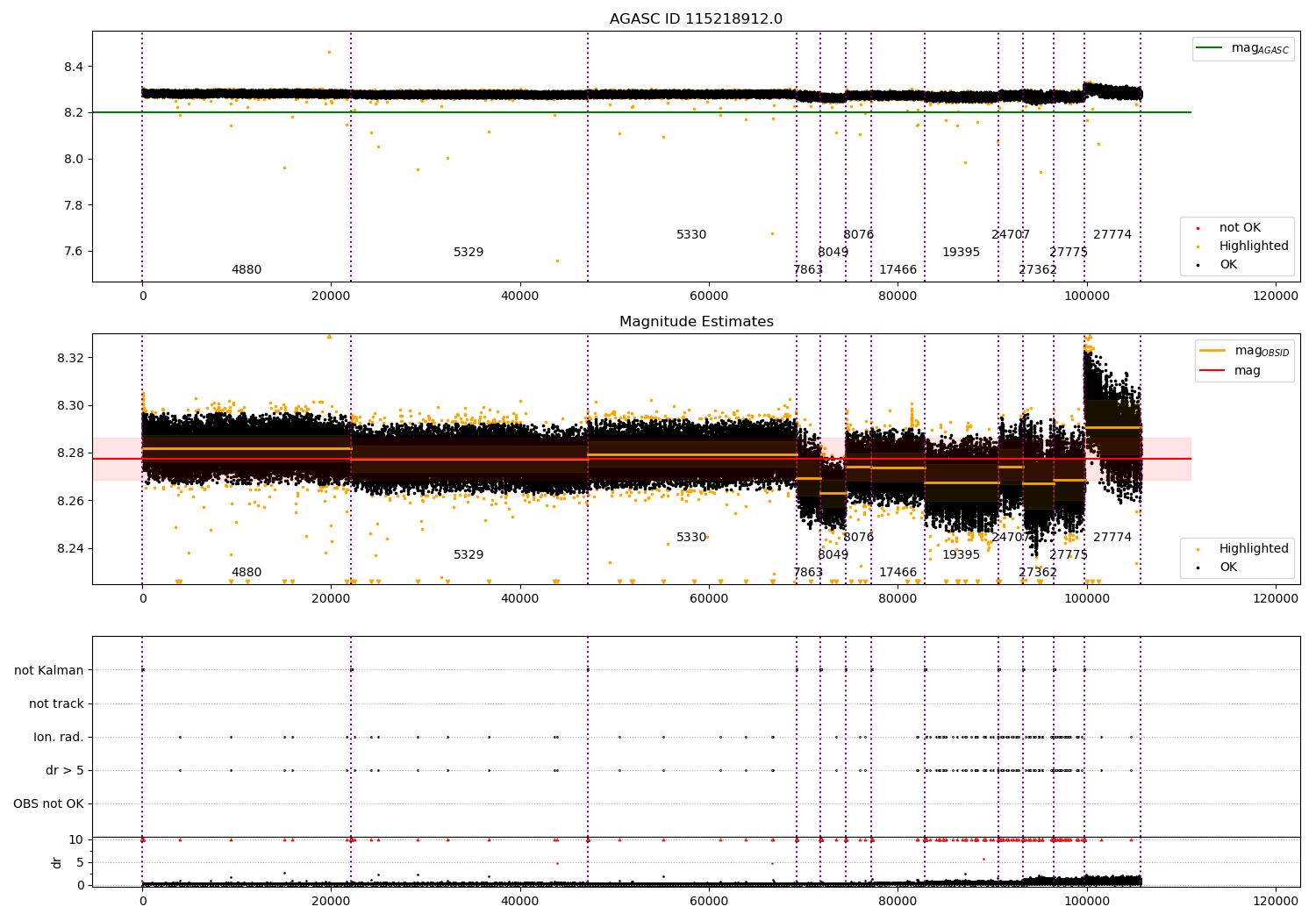Screen dimensions: 1316x921
Task: Select the 'not track' row label
Action: 56,703
